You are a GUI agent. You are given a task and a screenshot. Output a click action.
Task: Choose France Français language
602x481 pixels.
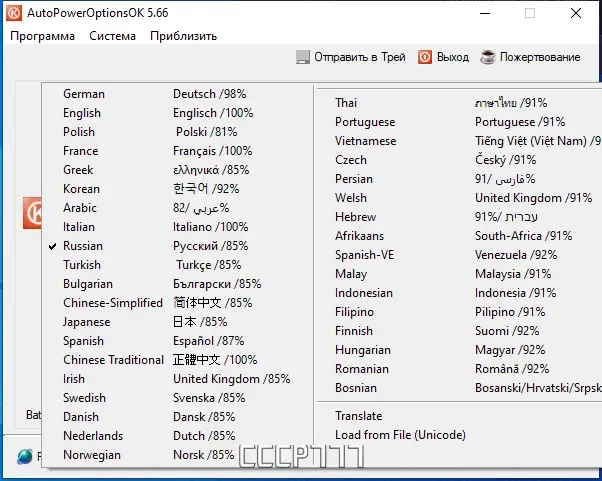[x=178, y=151]
